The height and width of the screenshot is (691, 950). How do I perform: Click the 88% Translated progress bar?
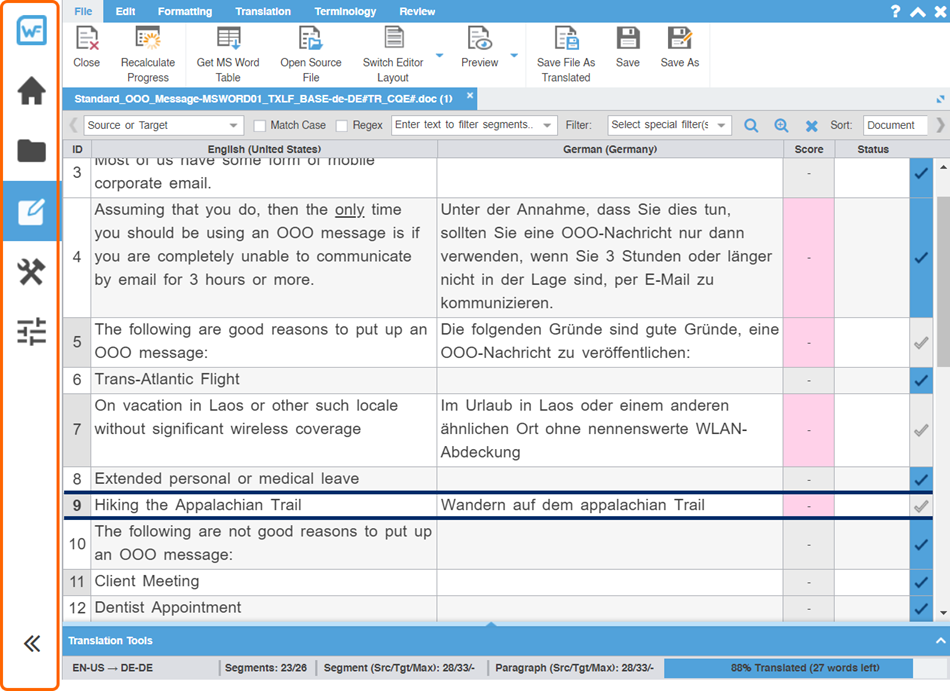(787, 667)
